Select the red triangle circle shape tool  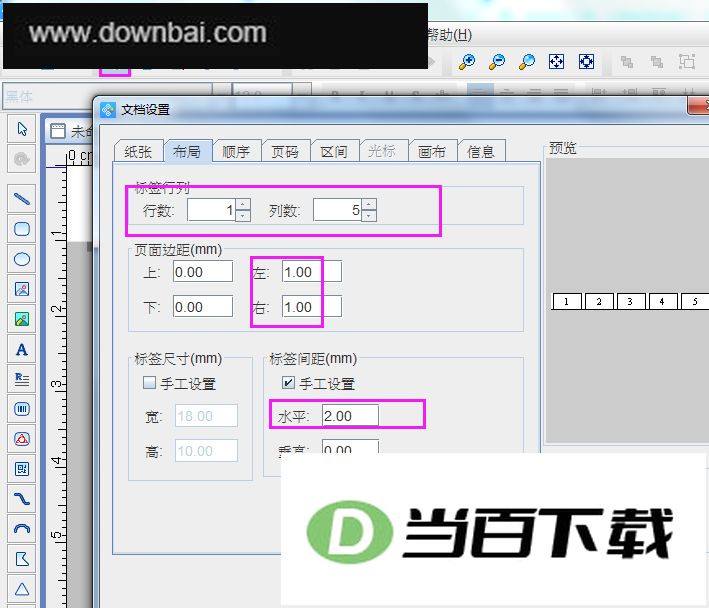(x=22, y=439)
